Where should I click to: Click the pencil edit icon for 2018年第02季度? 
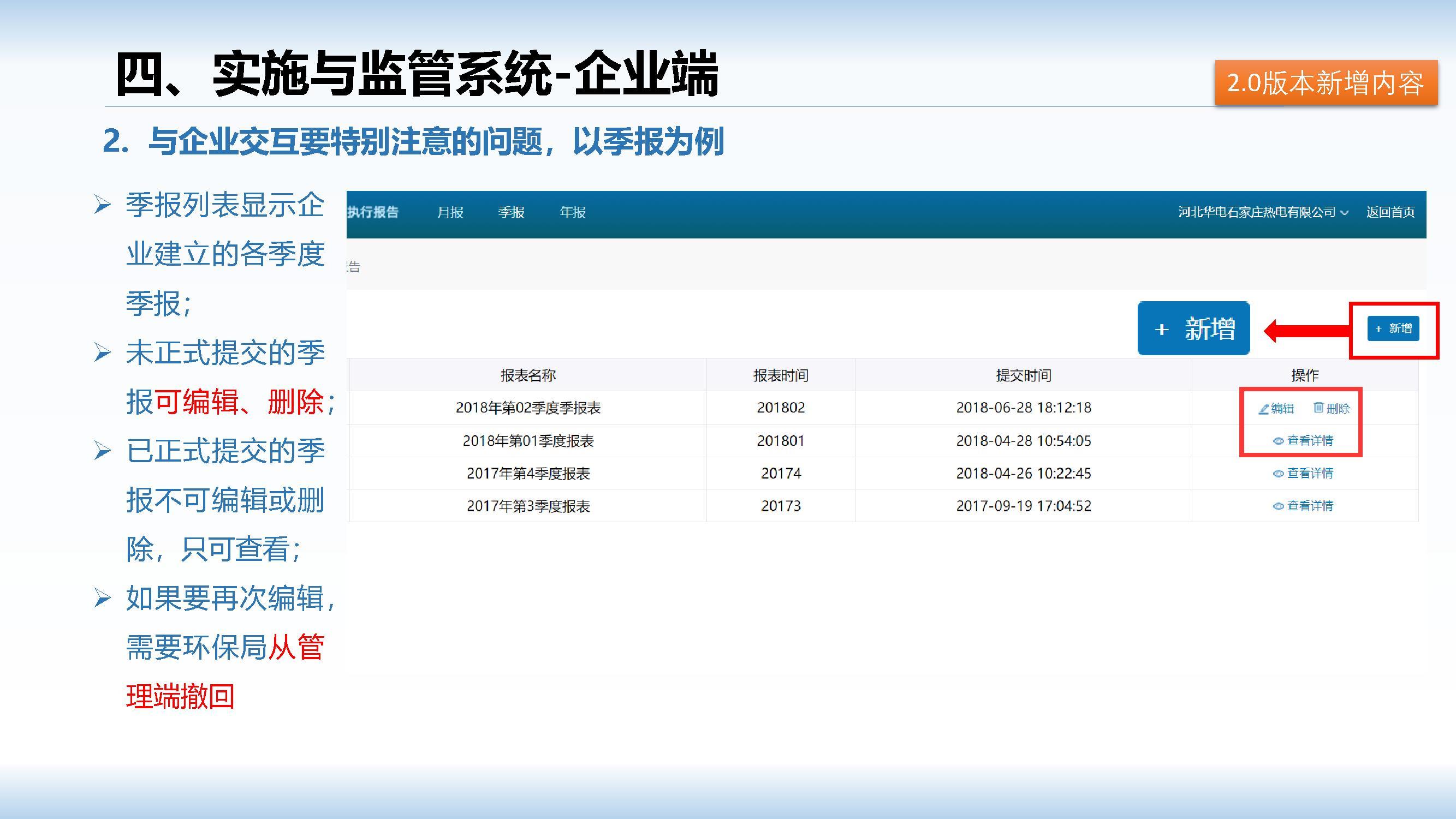pos(1264,408)
